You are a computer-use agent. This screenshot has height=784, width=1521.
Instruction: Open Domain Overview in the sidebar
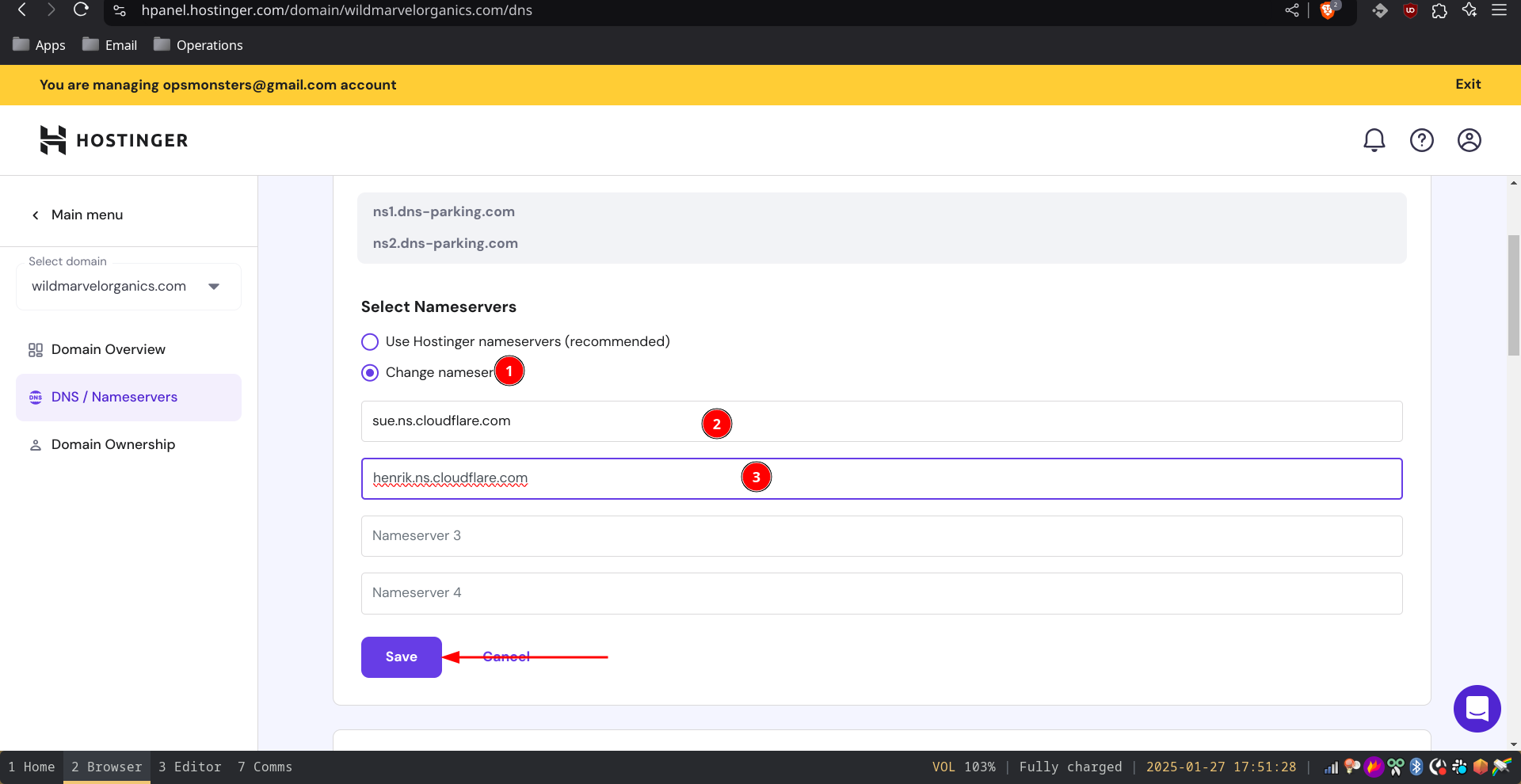(x=109, y=350)
